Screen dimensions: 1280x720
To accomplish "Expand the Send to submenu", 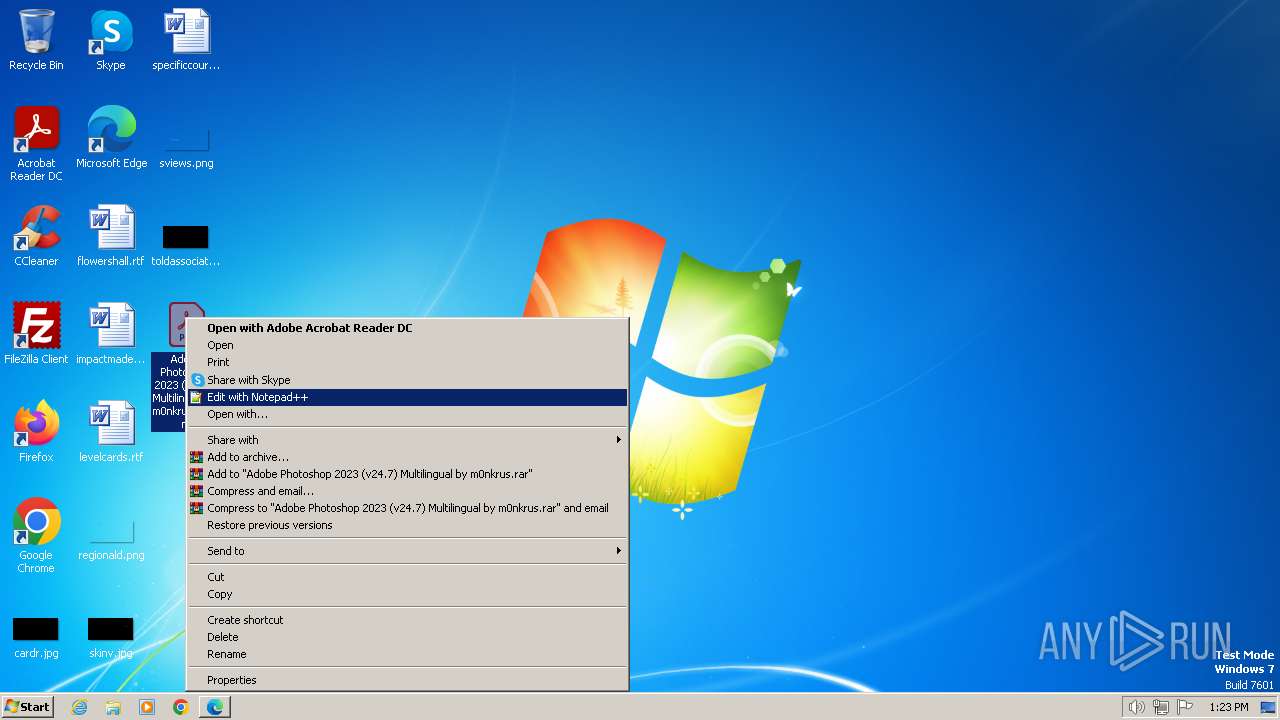I will point(408,551).
